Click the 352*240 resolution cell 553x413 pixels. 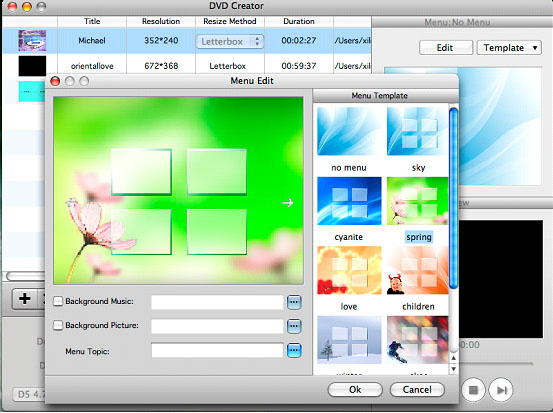tap(161, 41)
